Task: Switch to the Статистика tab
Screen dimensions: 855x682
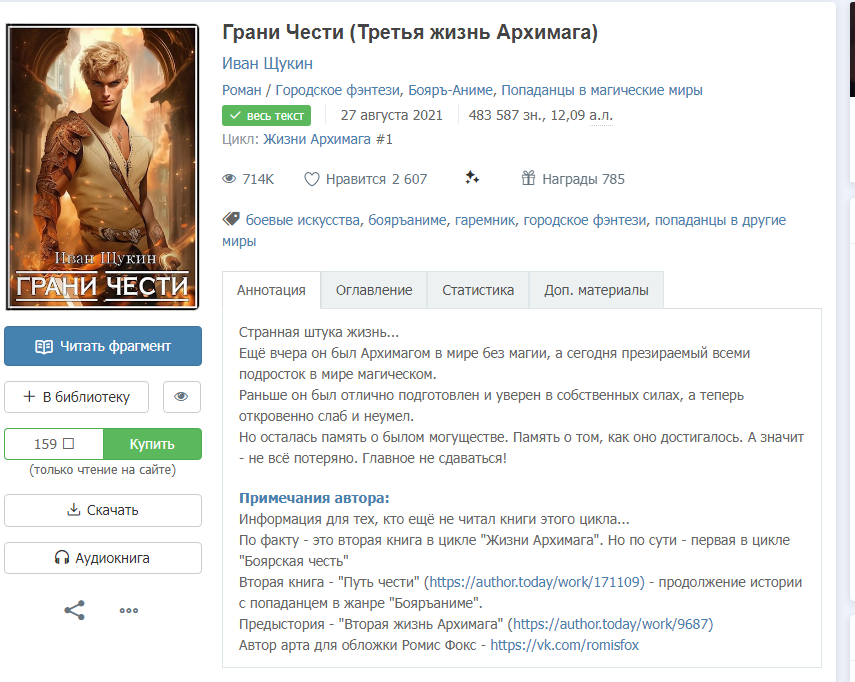Action: 478,290
